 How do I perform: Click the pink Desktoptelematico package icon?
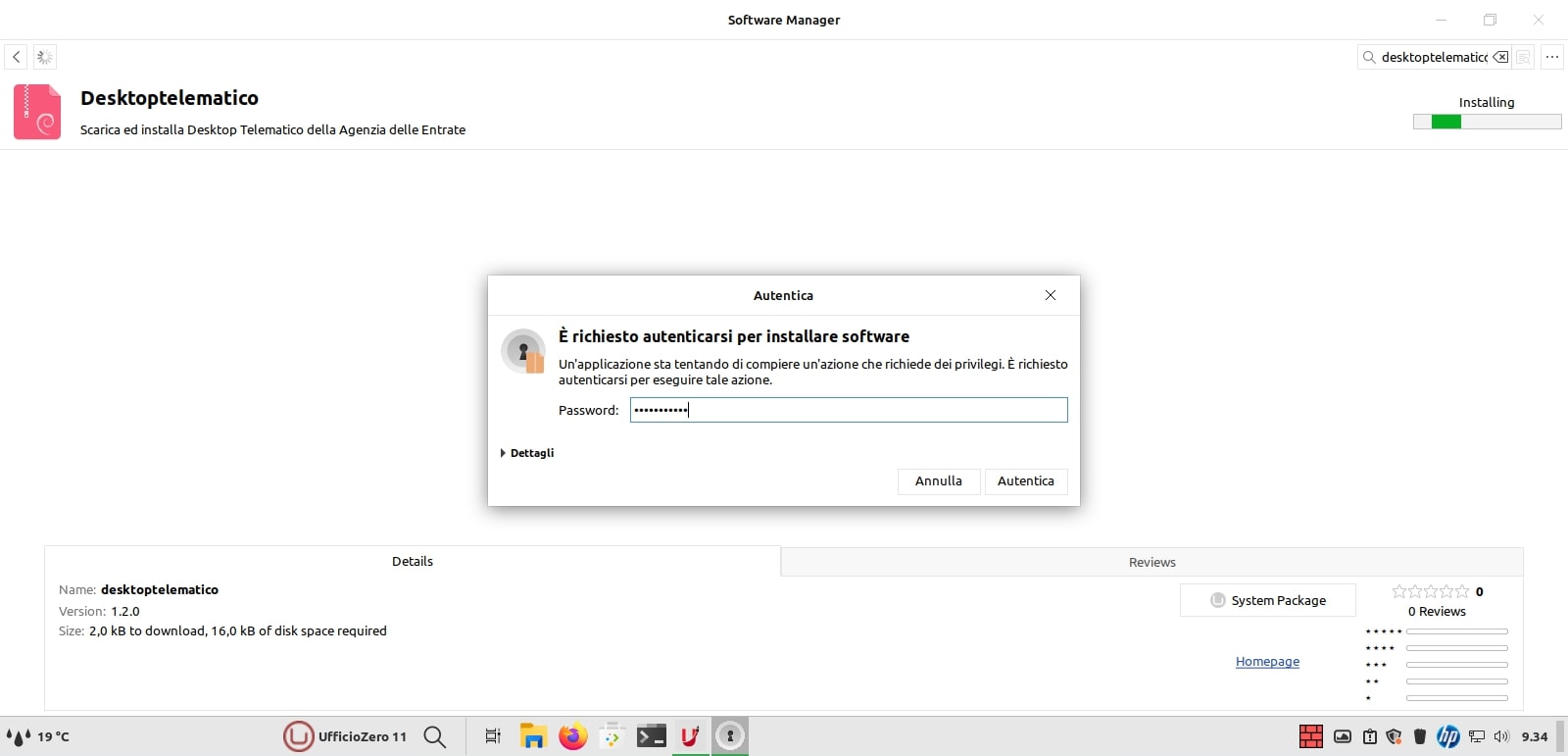click(x=37, y=112)
